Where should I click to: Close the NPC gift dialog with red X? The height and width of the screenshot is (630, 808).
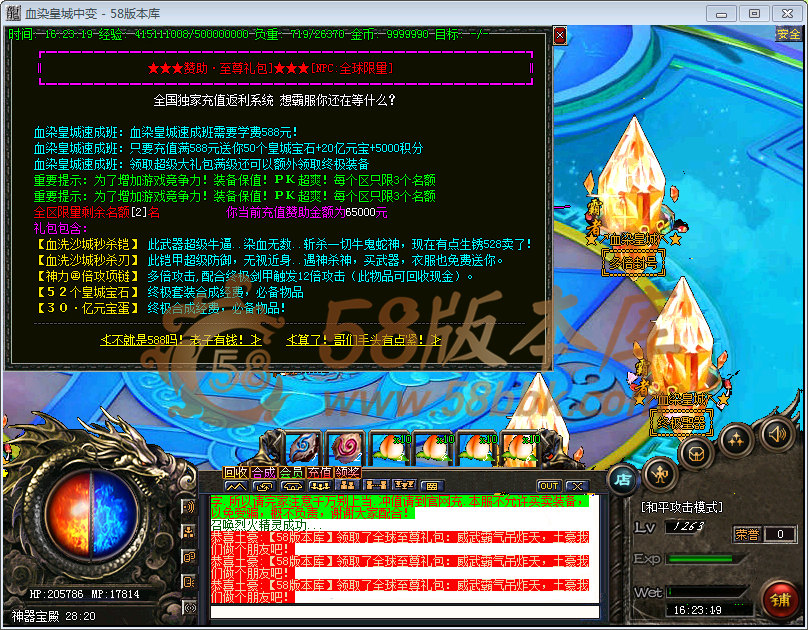(560, 36)
